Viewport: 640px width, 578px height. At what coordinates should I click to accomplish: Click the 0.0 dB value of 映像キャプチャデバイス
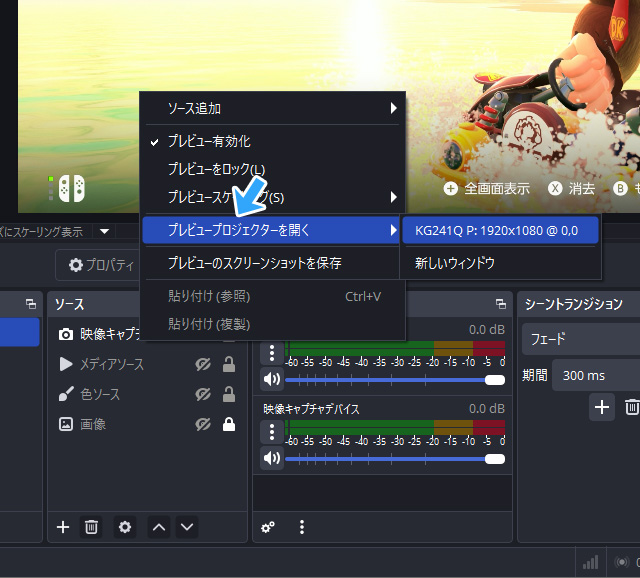click(487, 409)
